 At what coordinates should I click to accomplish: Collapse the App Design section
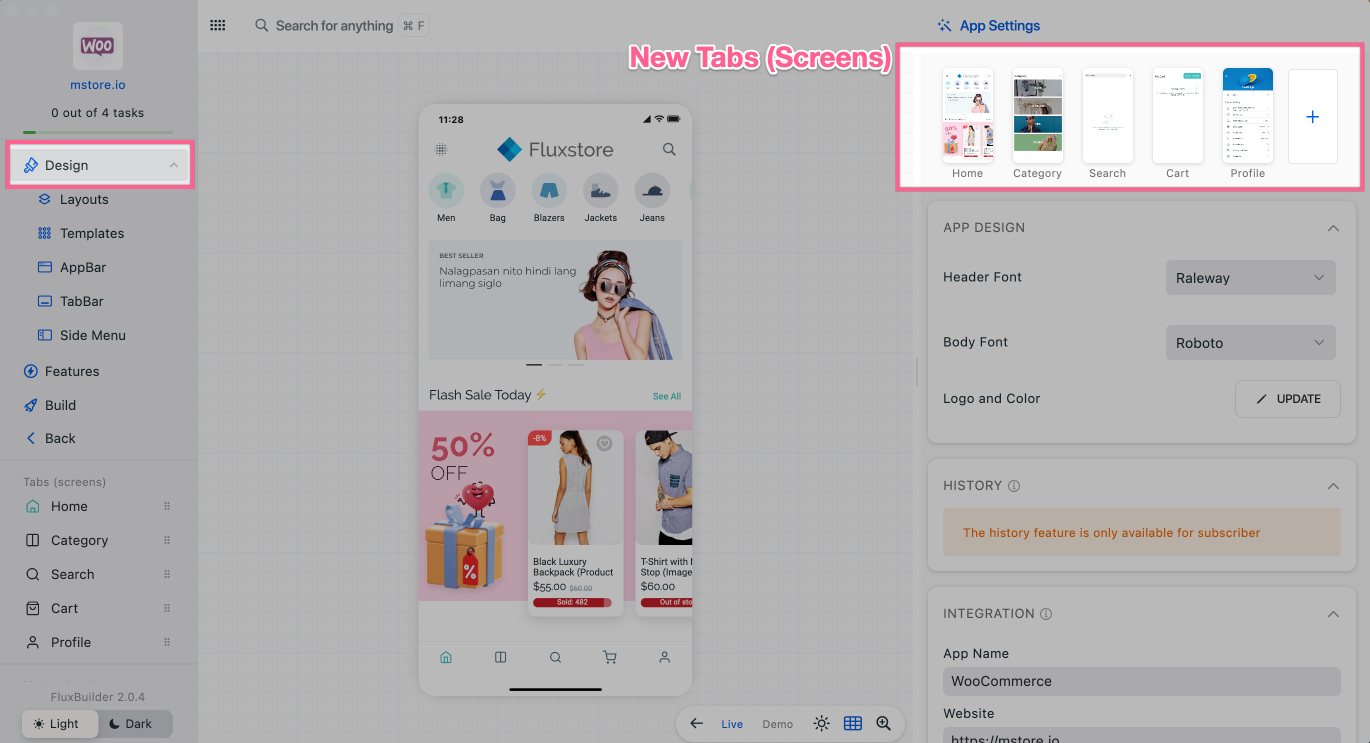tap(1332, 228)
